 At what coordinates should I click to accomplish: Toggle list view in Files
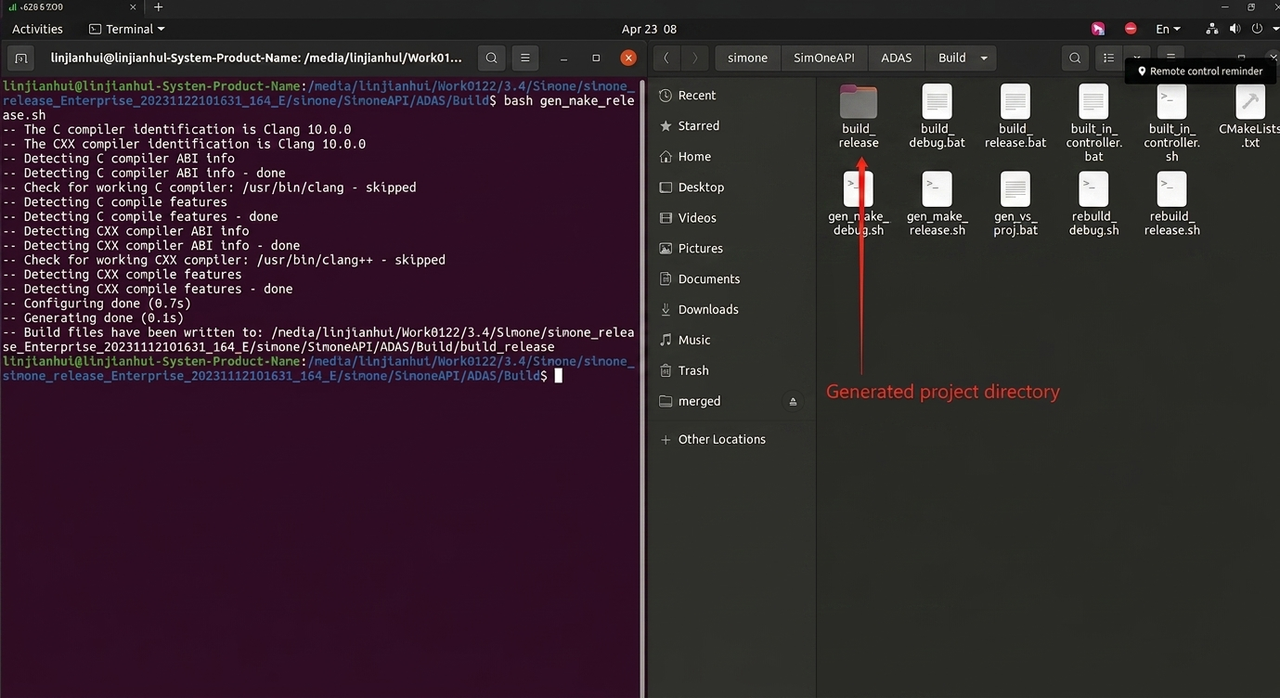[x=1108, y=58]
